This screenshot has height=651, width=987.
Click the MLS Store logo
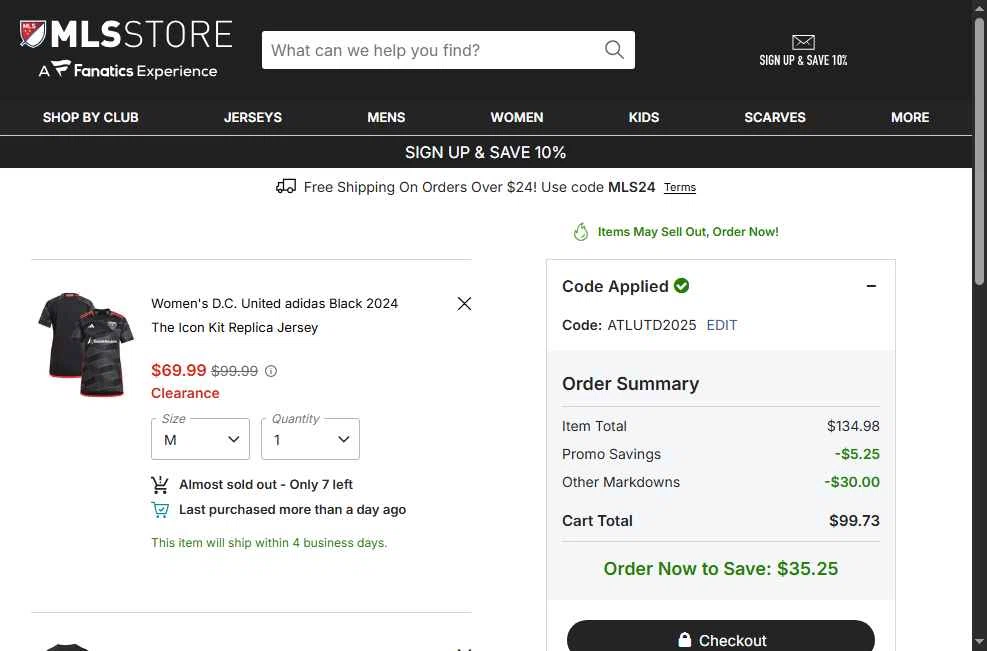point(126,34)
